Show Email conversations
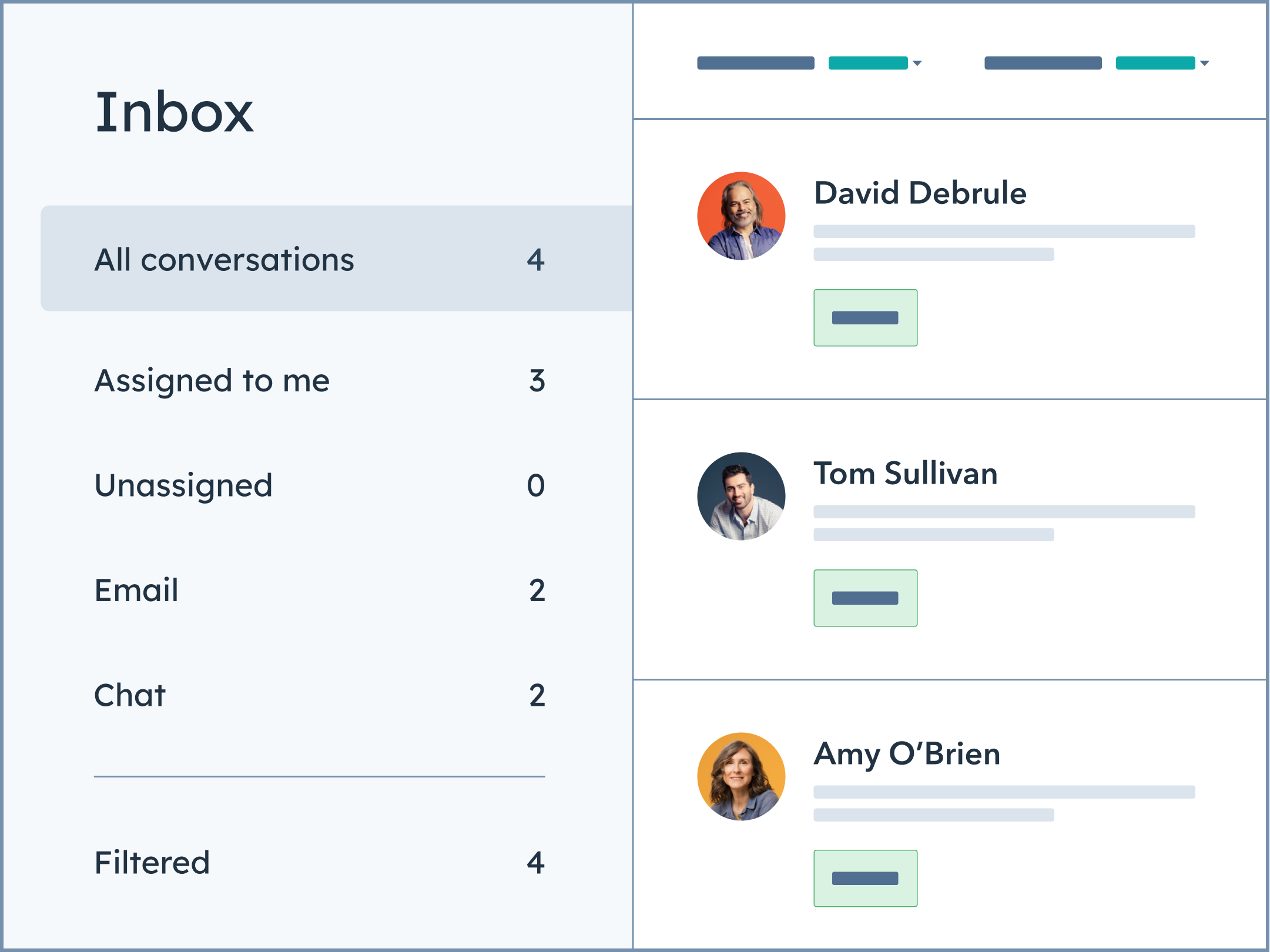1270x952 pixels. [136, 590]
